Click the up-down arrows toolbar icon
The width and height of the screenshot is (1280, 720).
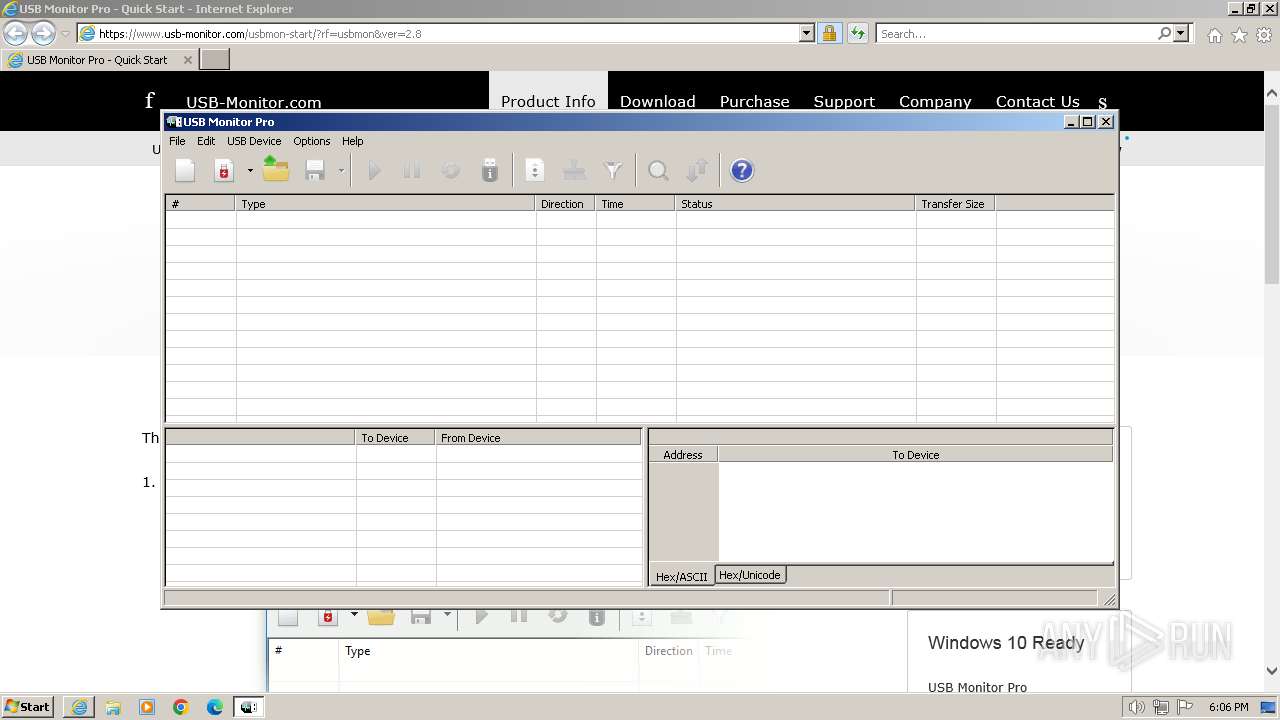coord(697,171)
